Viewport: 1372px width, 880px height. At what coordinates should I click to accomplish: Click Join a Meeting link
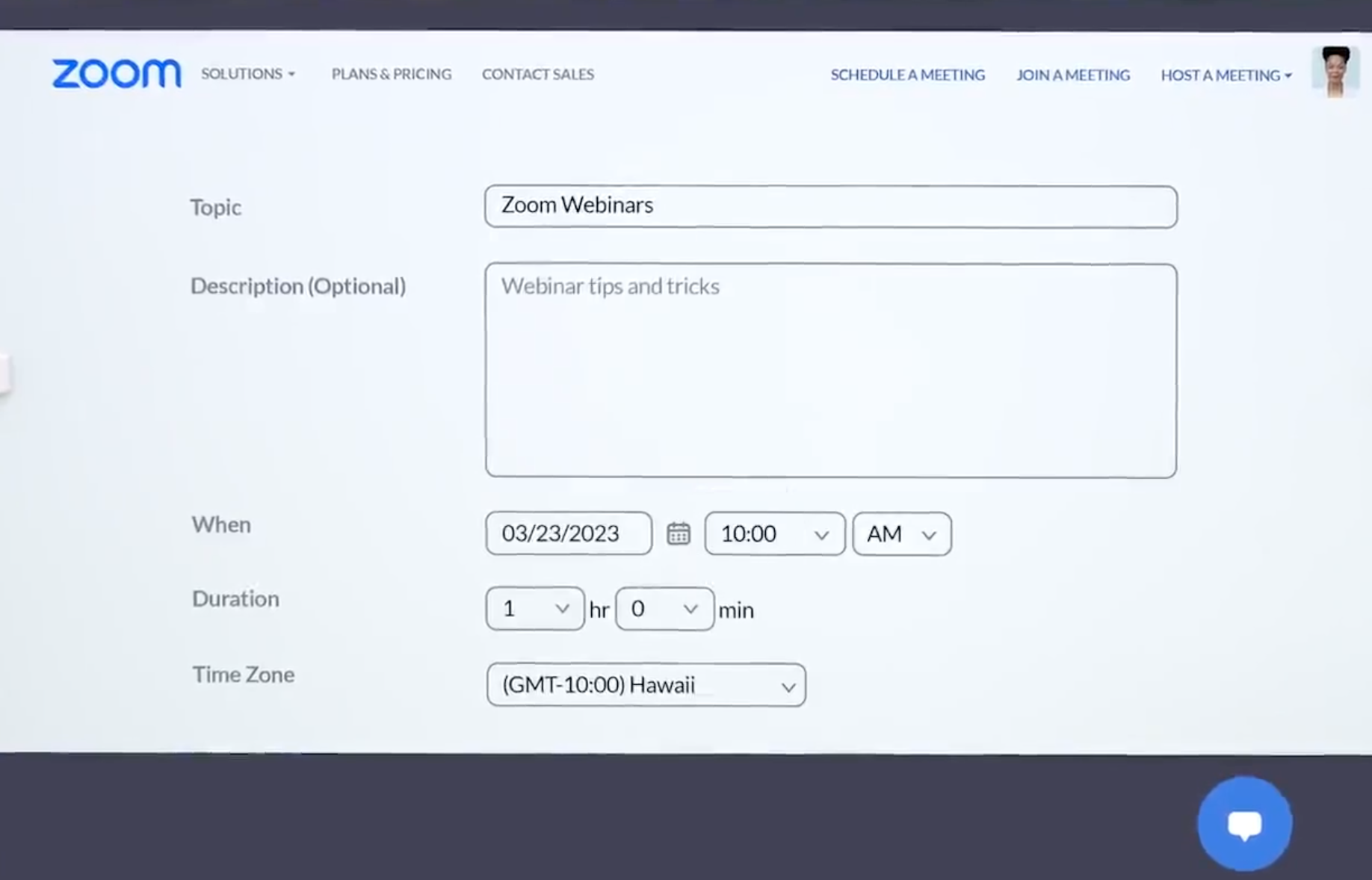pyautogui.click(x=1072, y=75)
